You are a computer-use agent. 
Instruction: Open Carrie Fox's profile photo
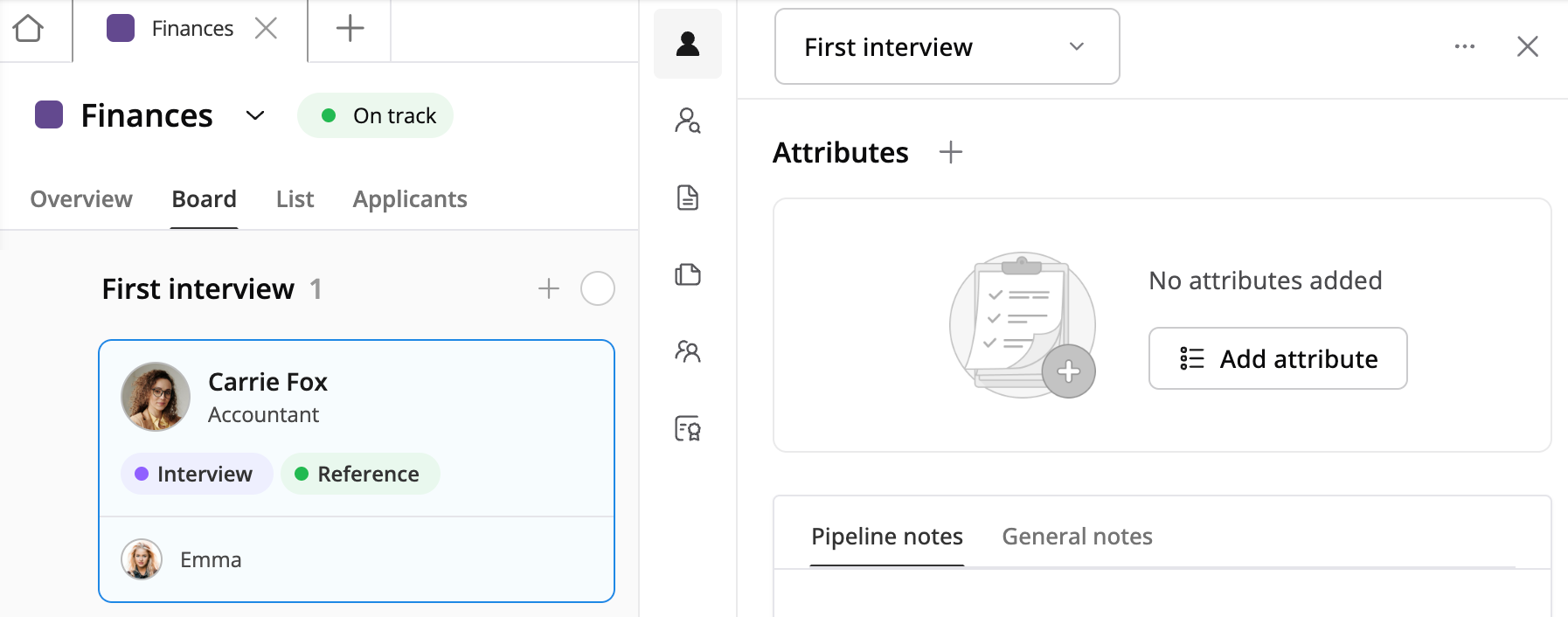pos(156,397)
